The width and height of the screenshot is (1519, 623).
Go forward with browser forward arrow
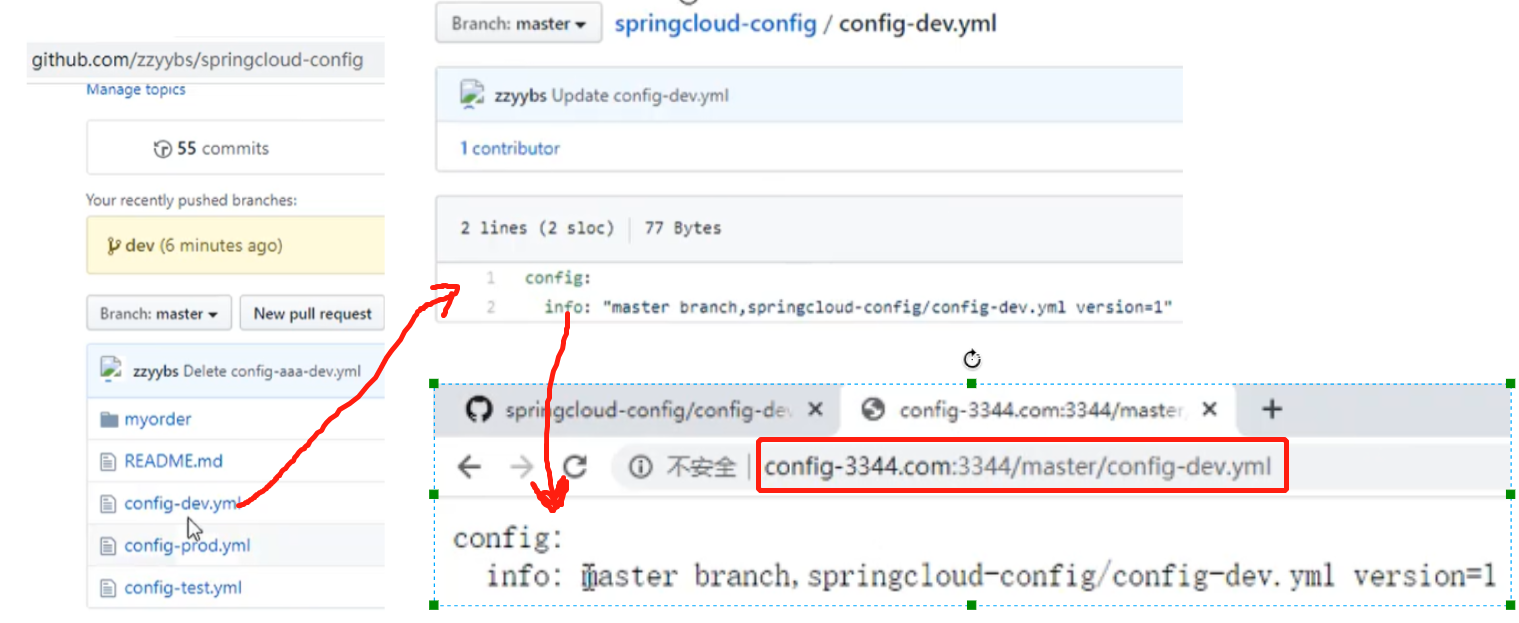coord(521,466)
